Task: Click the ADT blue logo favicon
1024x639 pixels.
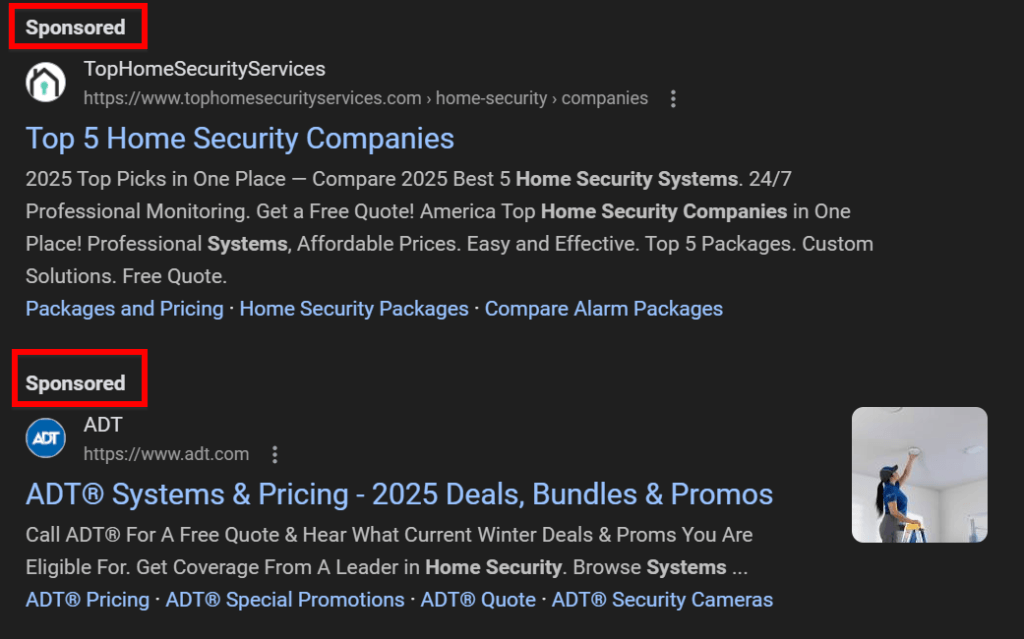Action: (45, 438)
